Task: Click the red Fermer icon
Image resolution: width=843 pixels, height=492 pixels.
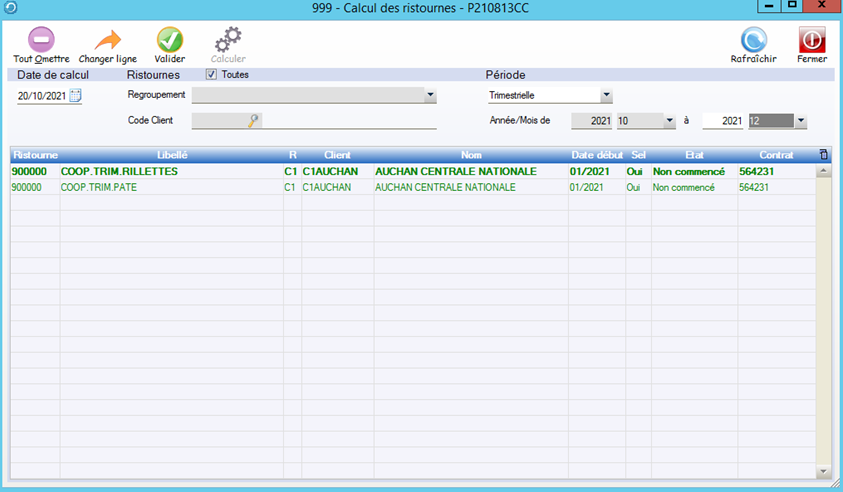Action: click(811, 40)
